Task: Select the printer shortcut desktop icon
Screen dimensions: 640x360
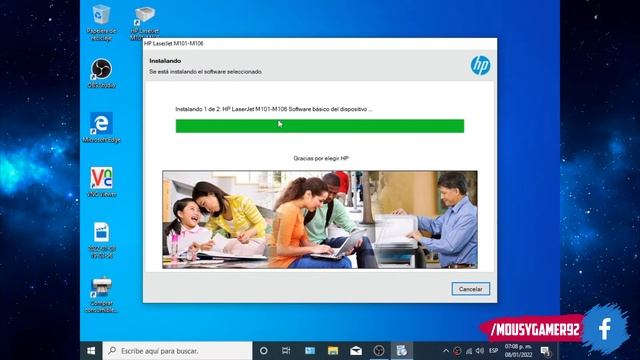Action: 101,295
